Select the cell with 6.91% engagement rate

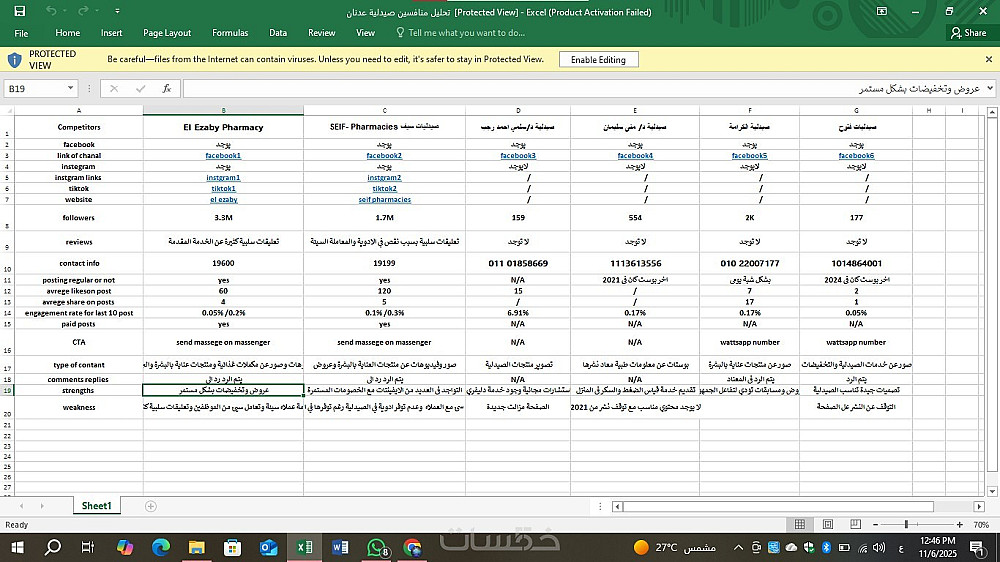(518, 313)
